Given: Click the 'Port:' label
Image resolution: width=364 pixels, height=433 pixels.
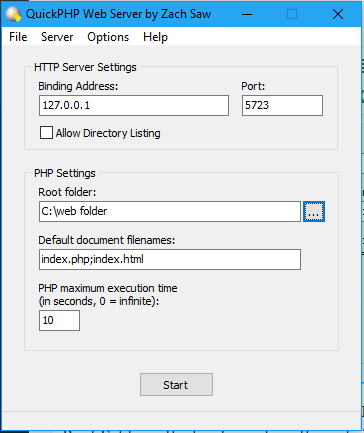Looking at the screenshot, I should tap(253, 86).
